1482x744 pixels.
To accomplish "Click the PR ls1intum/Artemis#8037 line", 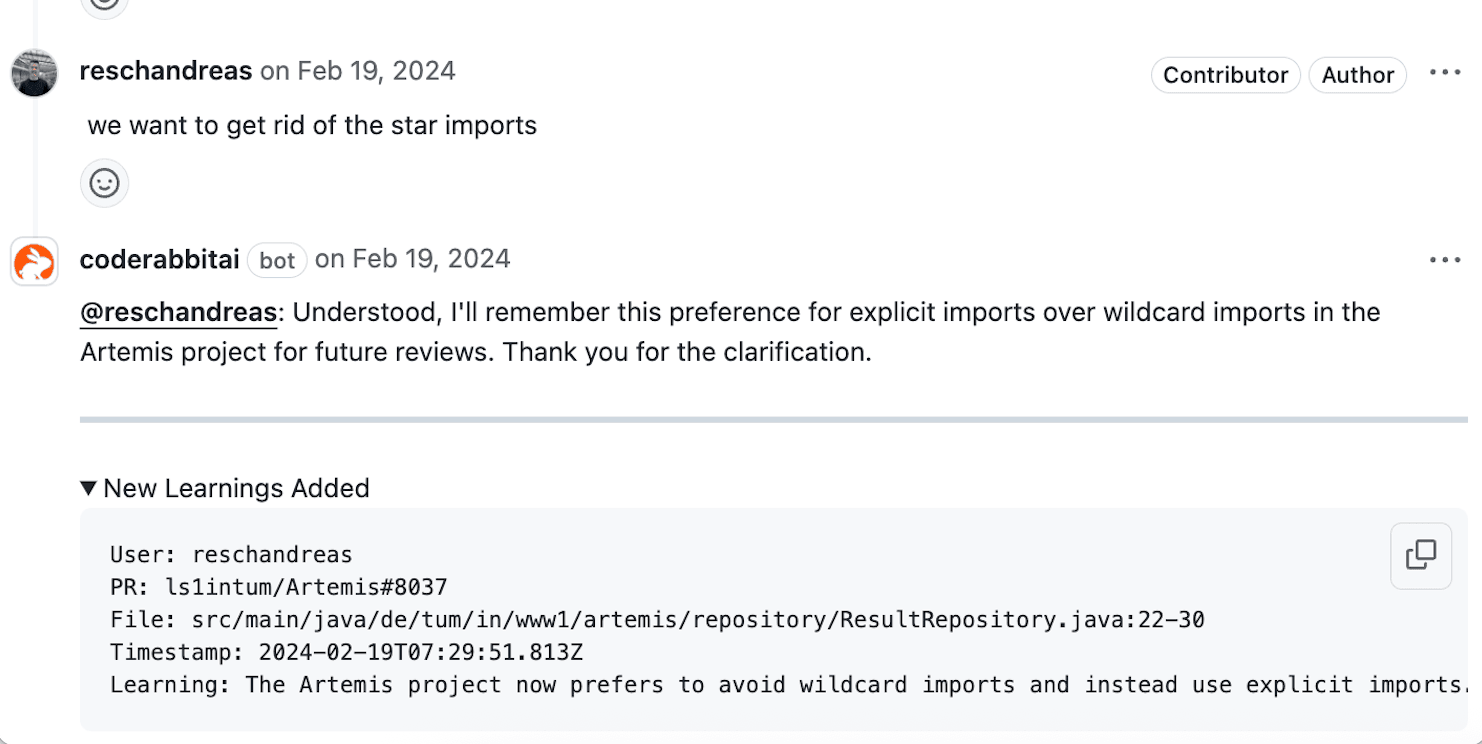I will click(x=279, y=587).
